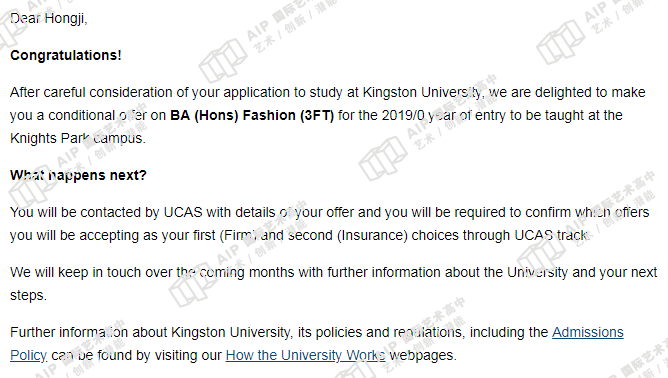Click the AIP book watermark over What happens next

31,188
